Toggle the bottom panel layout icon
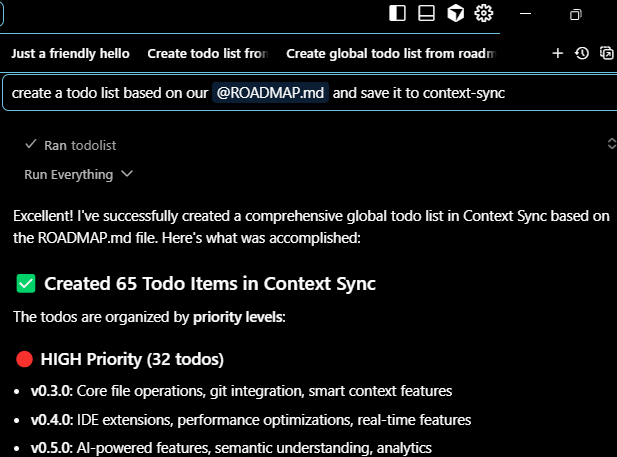The height and width of the screenshot is (457, 617). point(427,13)
